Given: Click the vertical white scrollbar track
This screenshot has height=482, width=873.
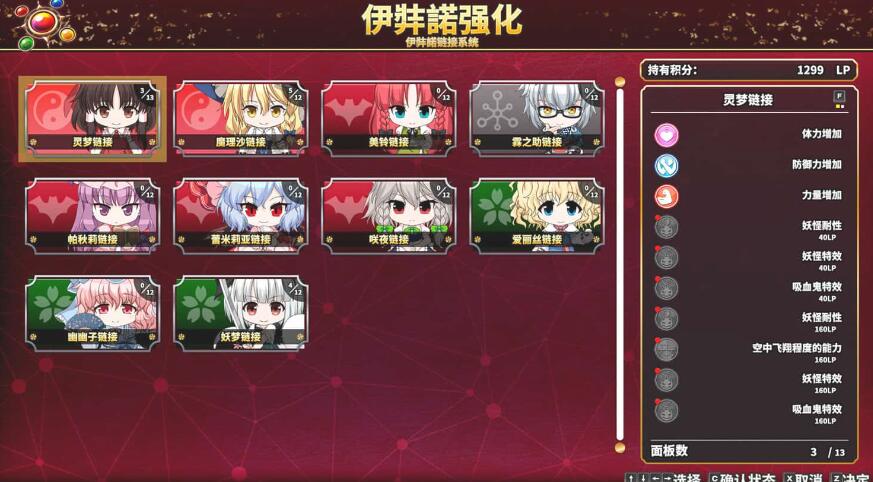Looking at the screenshot, I should (620, 264).
